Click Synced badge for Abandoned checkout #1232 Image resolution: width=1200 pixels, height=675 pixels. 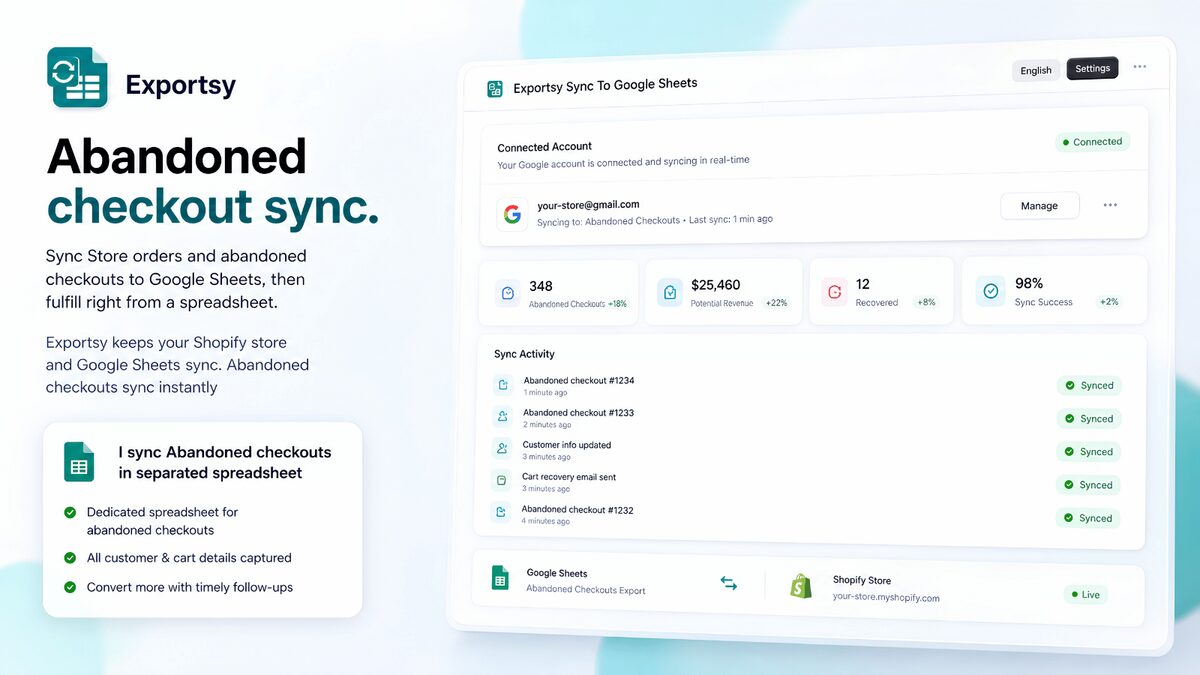click(x=1088, y=518)
